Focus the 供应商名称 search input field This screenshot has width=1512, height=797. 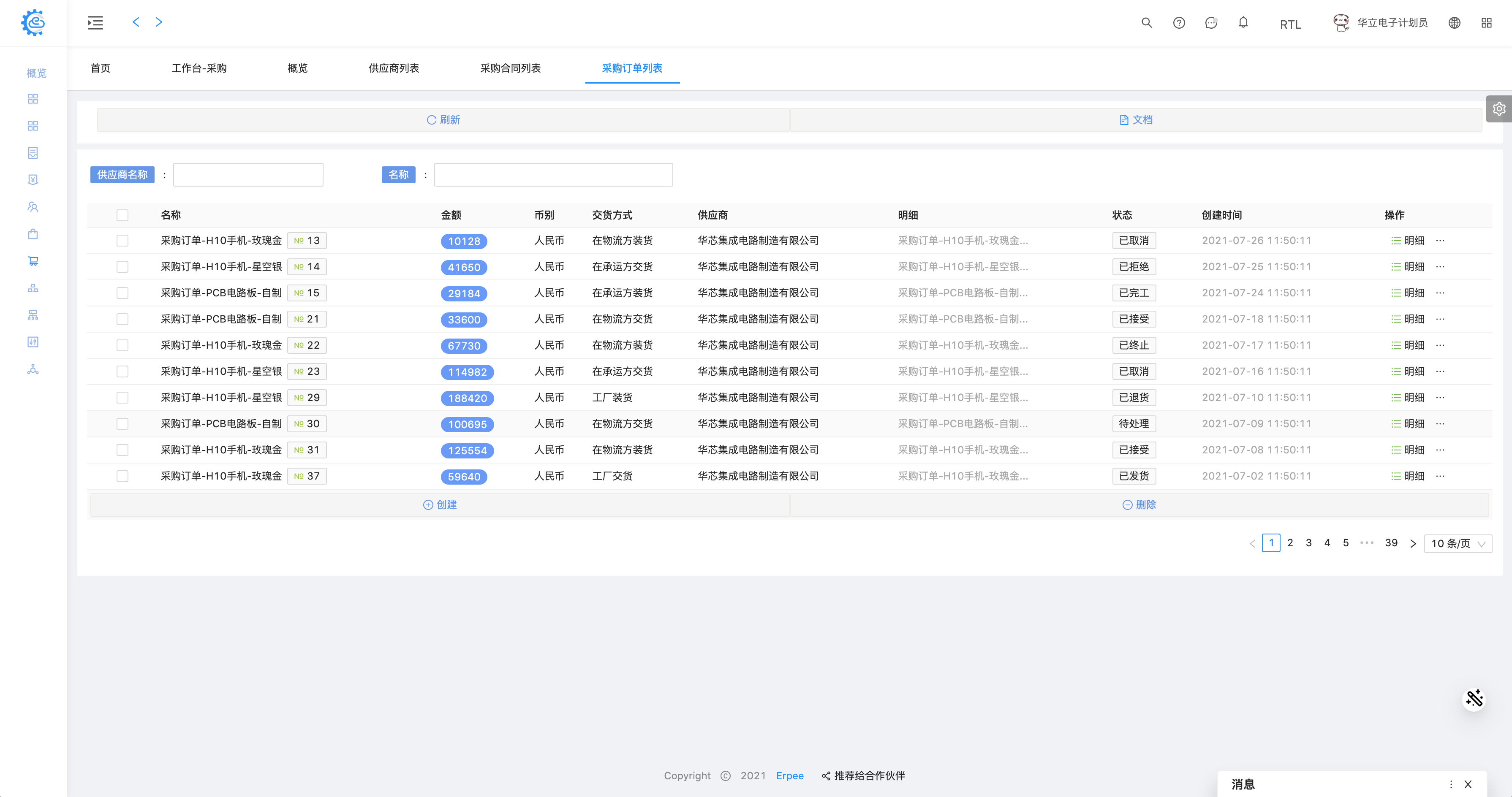[x=247, y=175]
